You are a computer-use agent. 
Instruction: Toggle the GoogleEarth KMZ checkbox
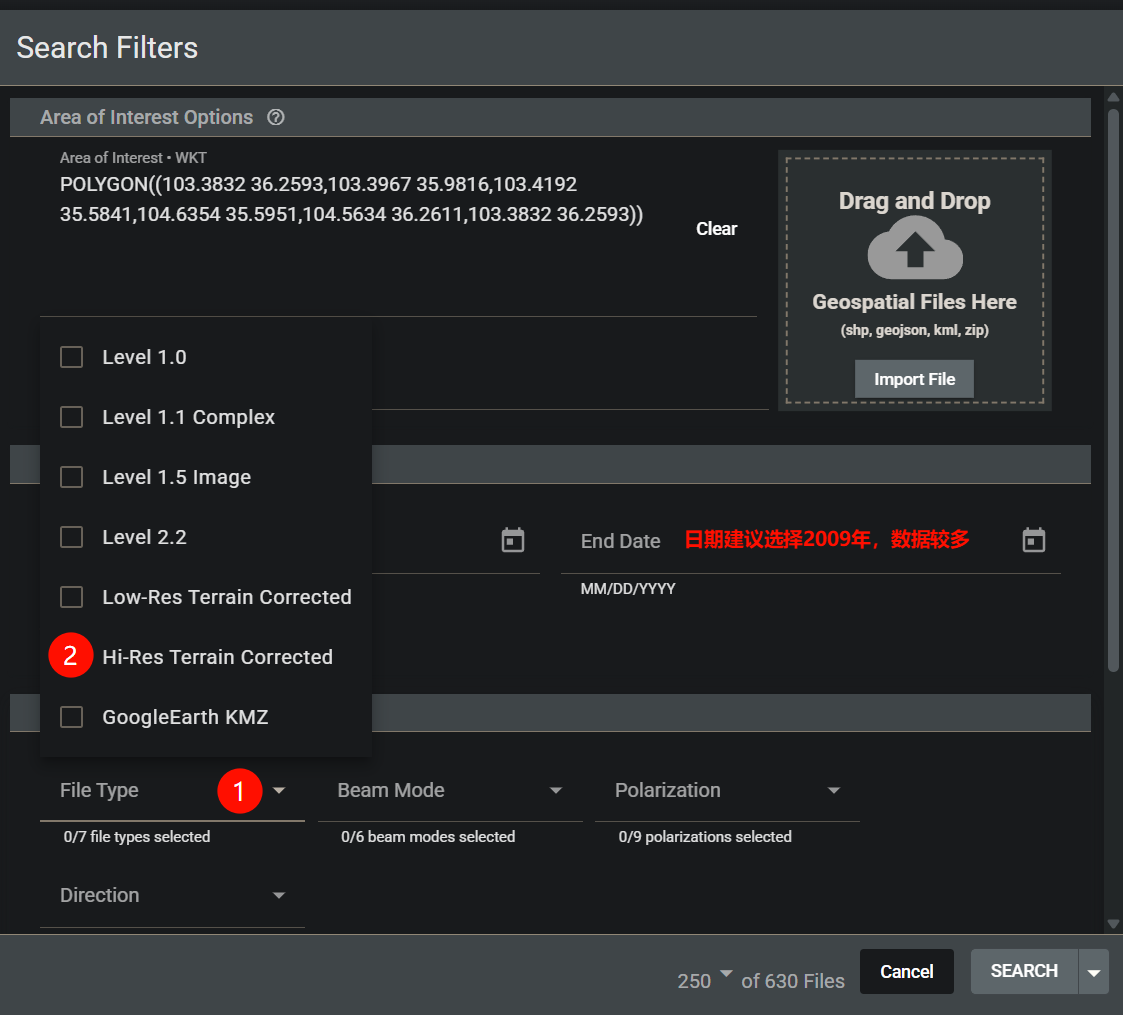click(72, 717)
